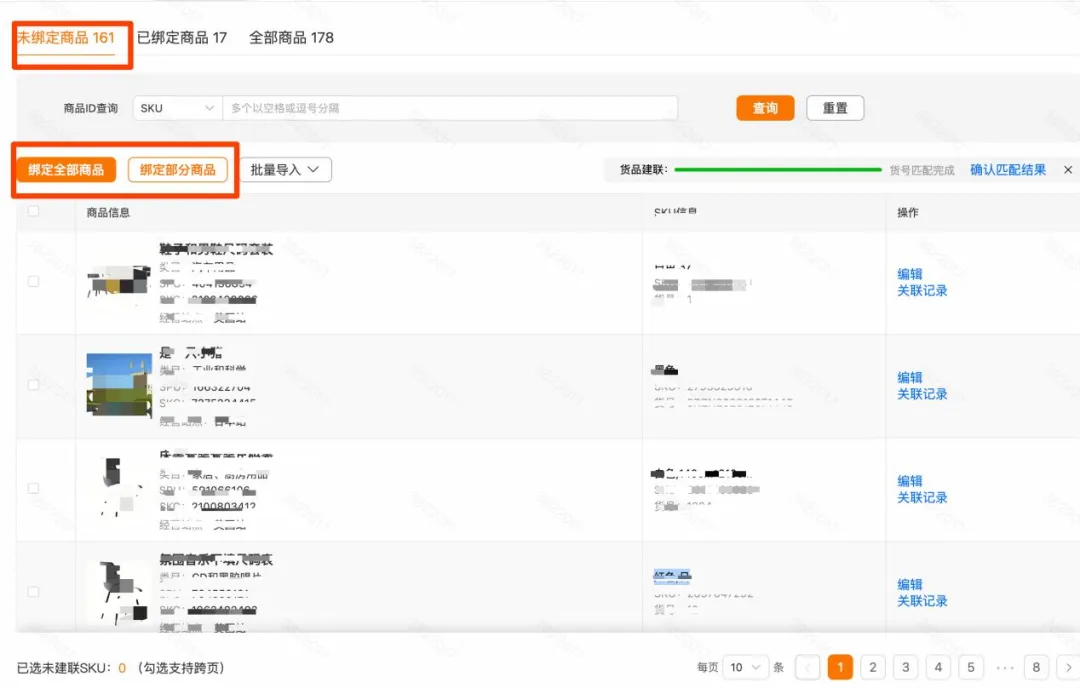Dismiss the 货品建联 progress bar with the X

(1068, 169)
